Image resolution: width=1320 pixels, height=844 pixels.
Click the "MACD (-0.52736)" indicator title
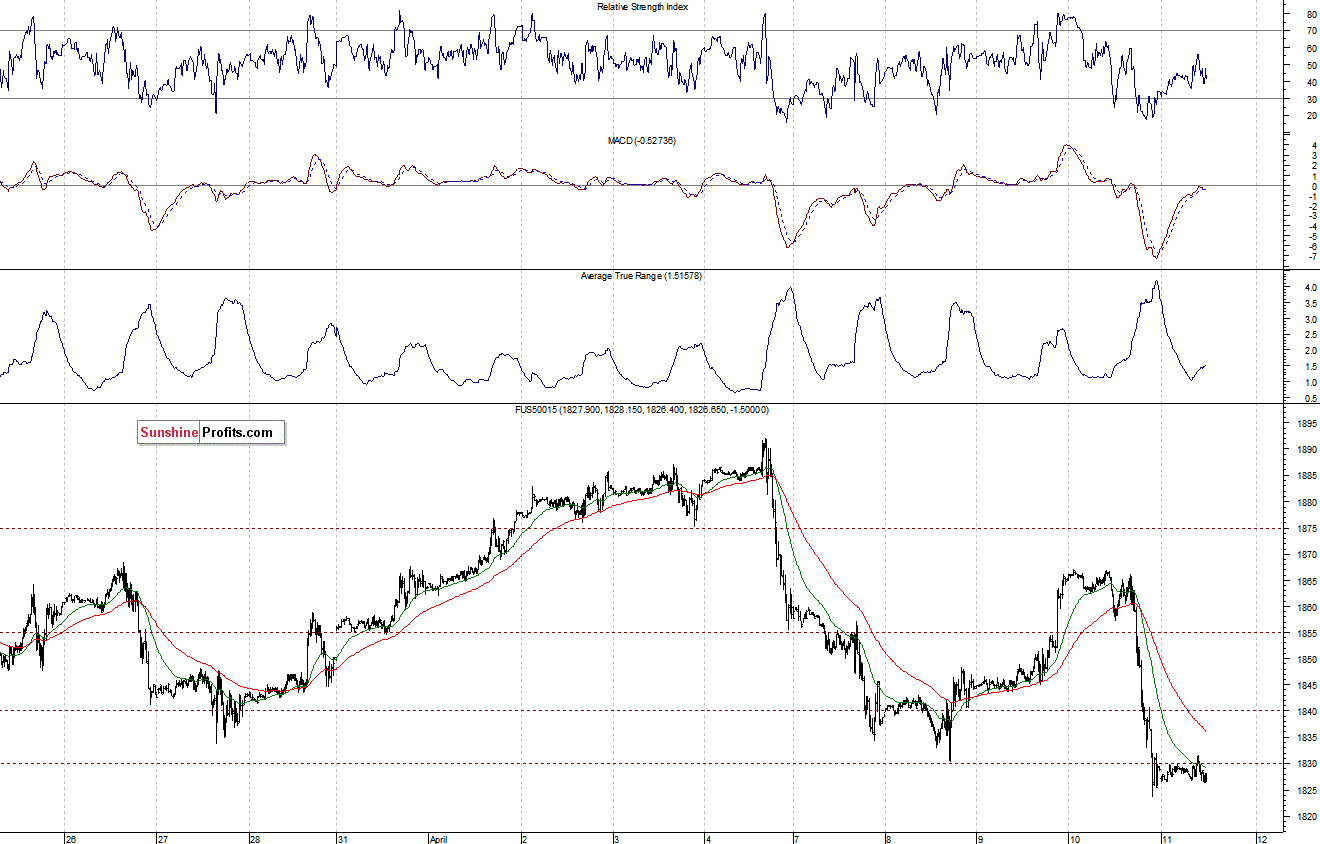[x=642, y=141]
